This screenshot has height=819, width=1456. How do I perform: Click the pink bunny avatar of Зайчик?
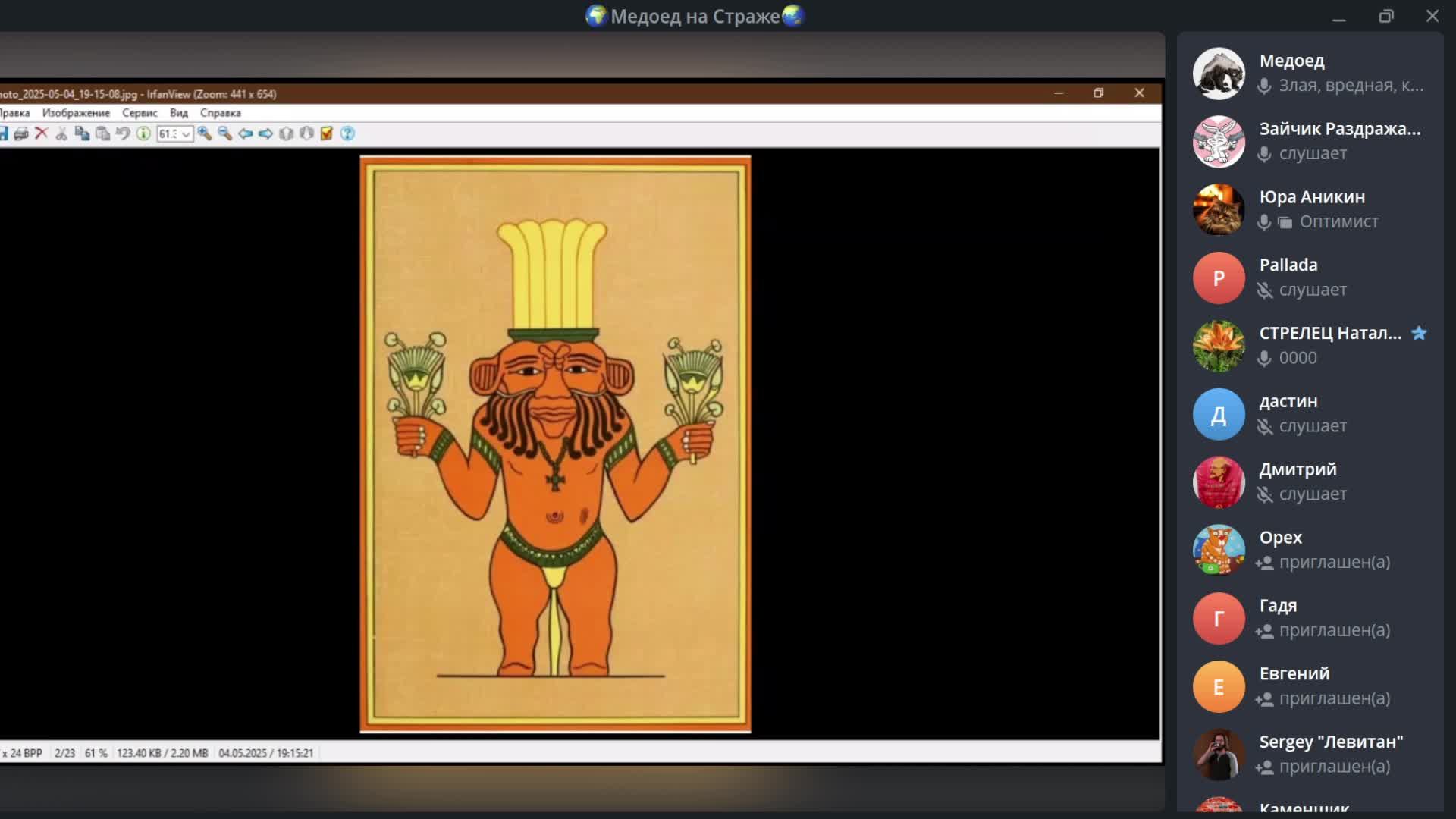1219,142
